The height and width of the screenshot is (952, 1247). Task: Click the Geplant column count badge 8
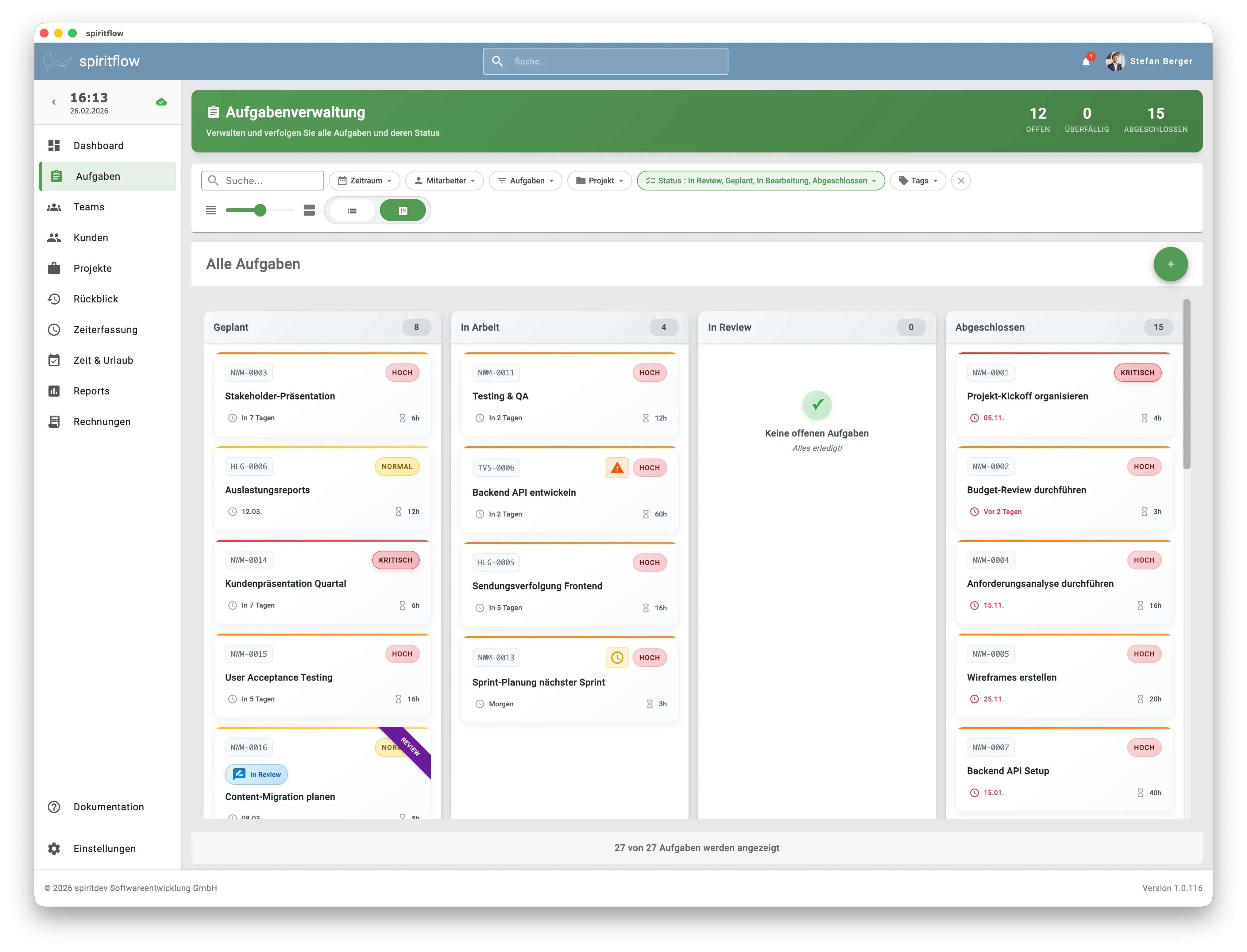click(417, 327)
